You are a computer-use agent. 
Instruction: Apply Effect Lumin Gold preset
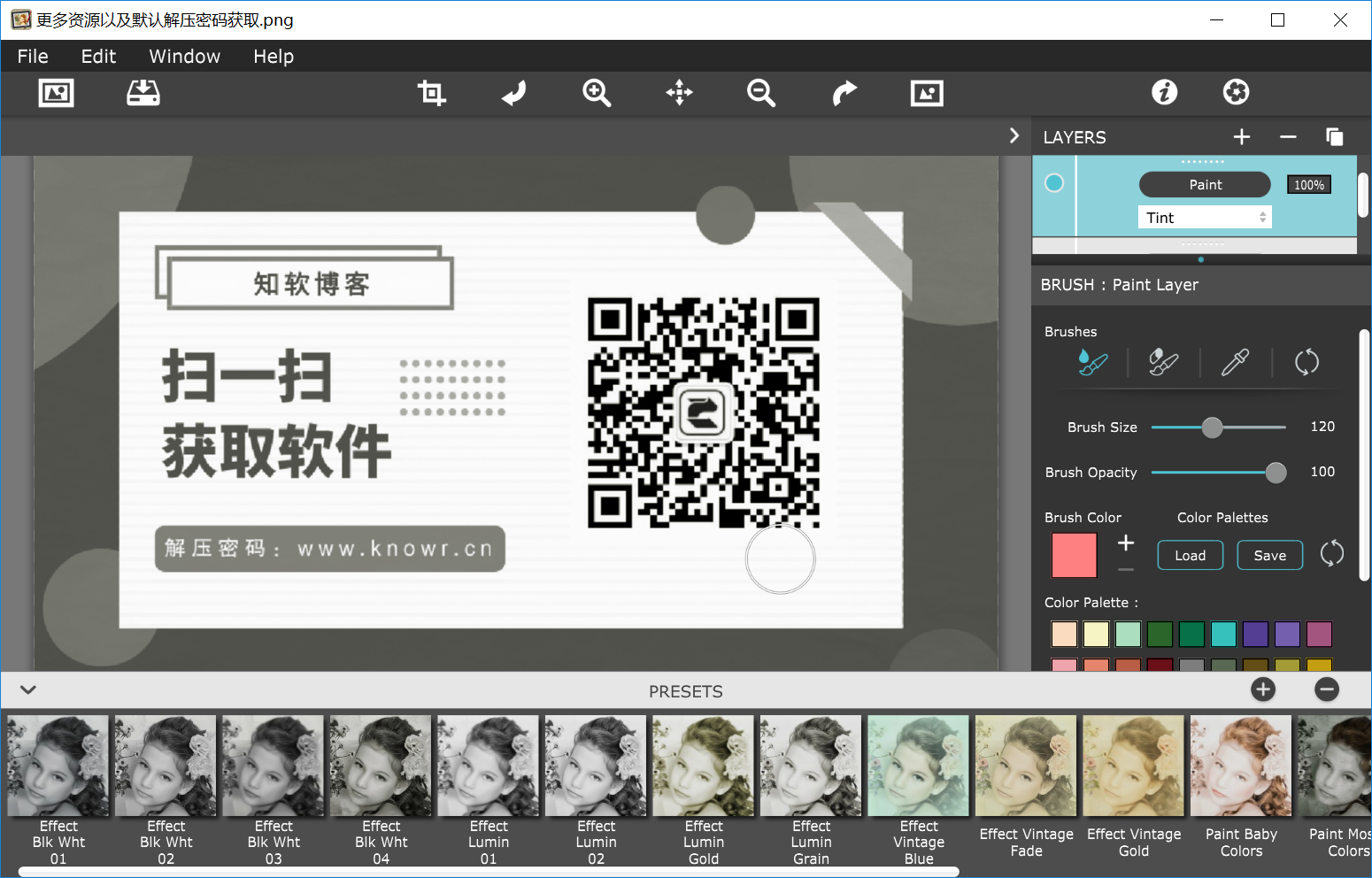coord(704,790)
